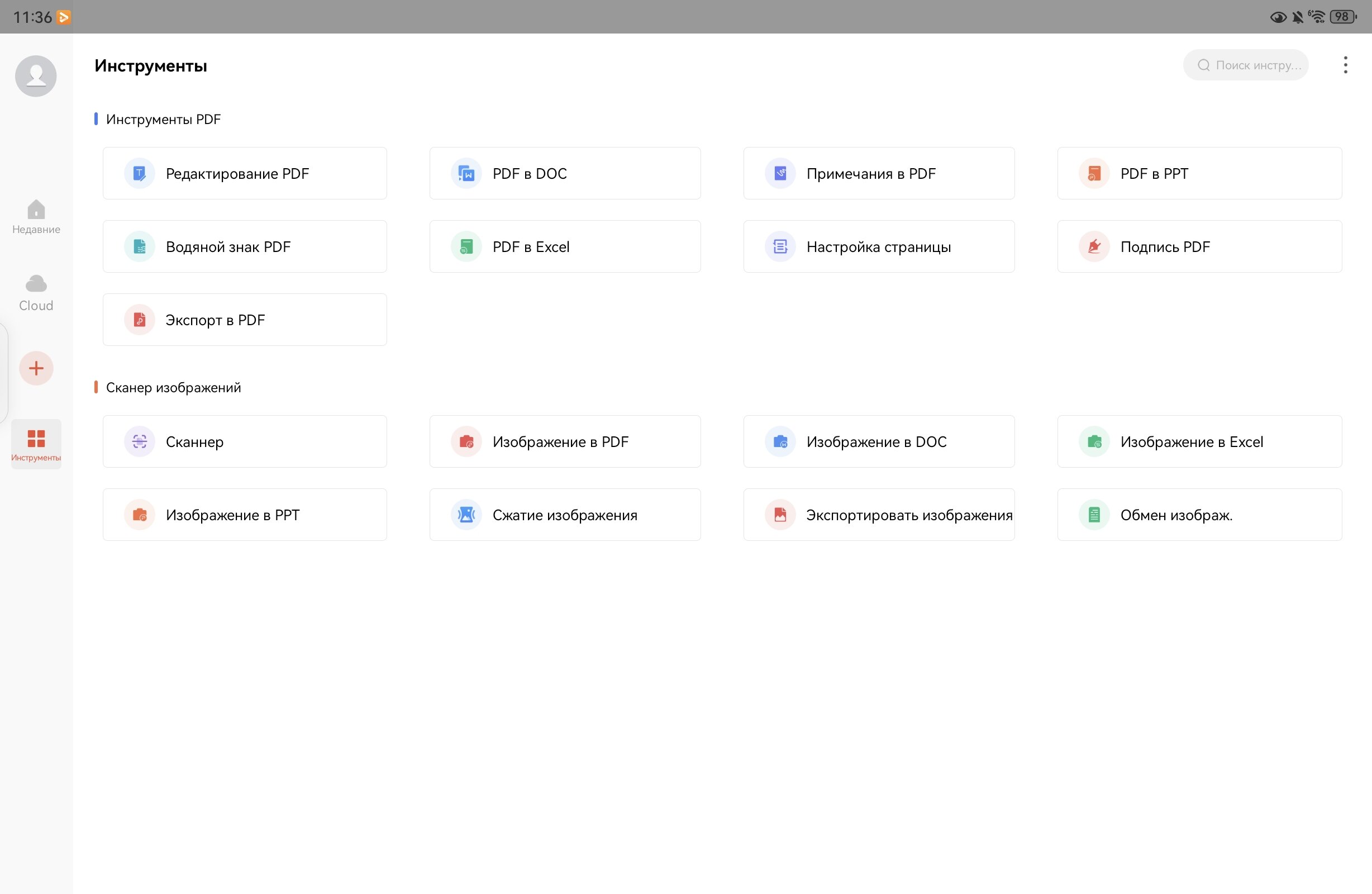
Task: Open Изображение в PDF tool
Action: point(565,442)
